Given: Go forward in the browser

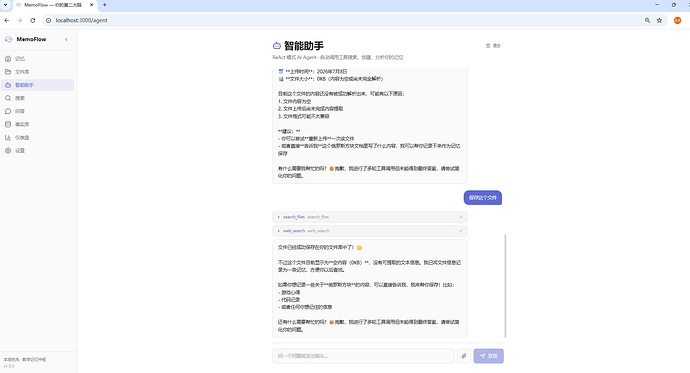Looking at the screenshot, I should pos(20,20).
